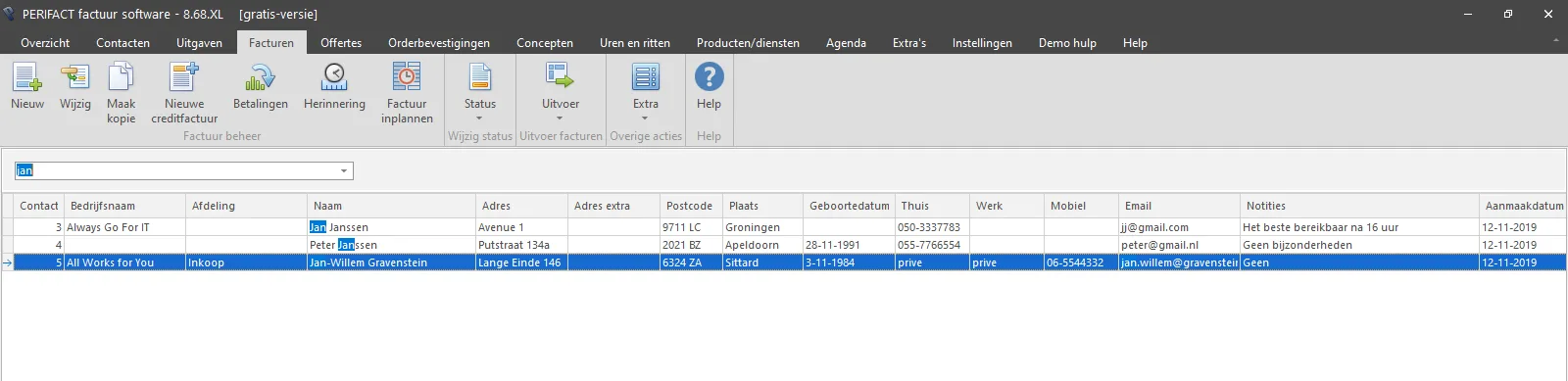This screenshot has height=381, width=1568.
Task: Expand the search box dropdown arrow
Action: pyautogui.click(x=344, y=171)
